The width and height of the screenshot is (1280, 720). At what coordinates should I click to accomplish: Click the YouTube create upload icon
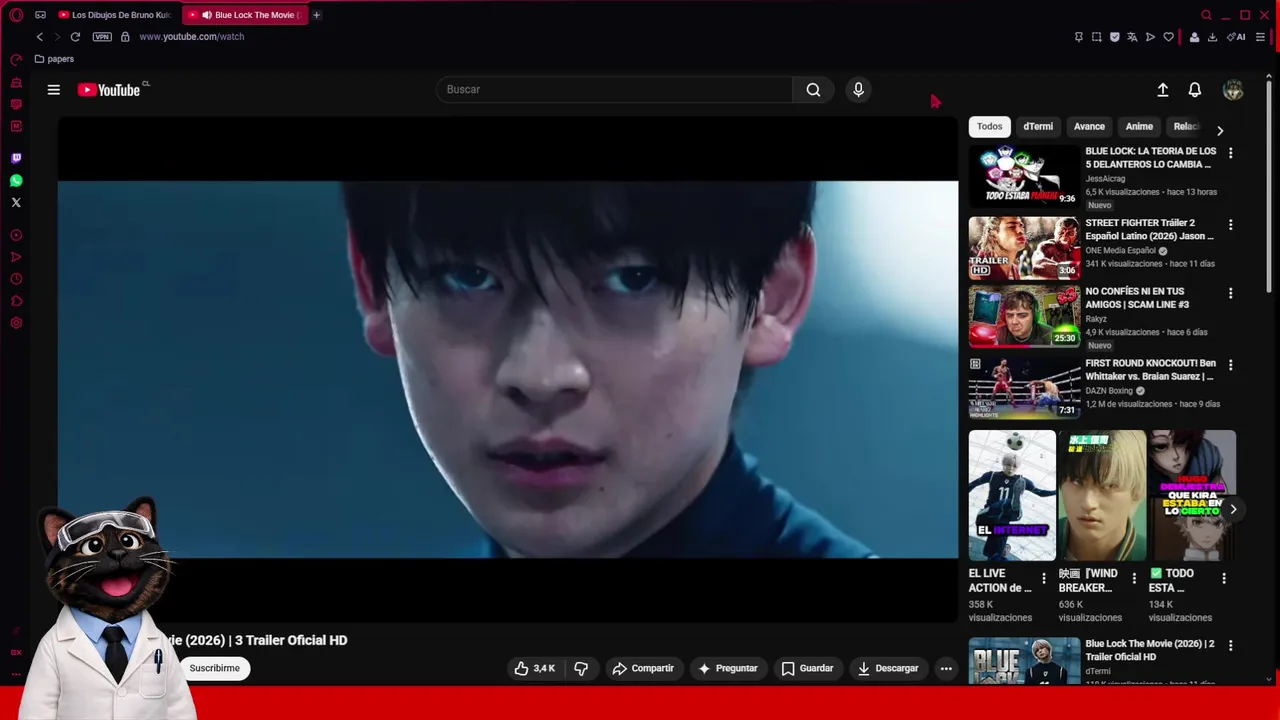1163,90
